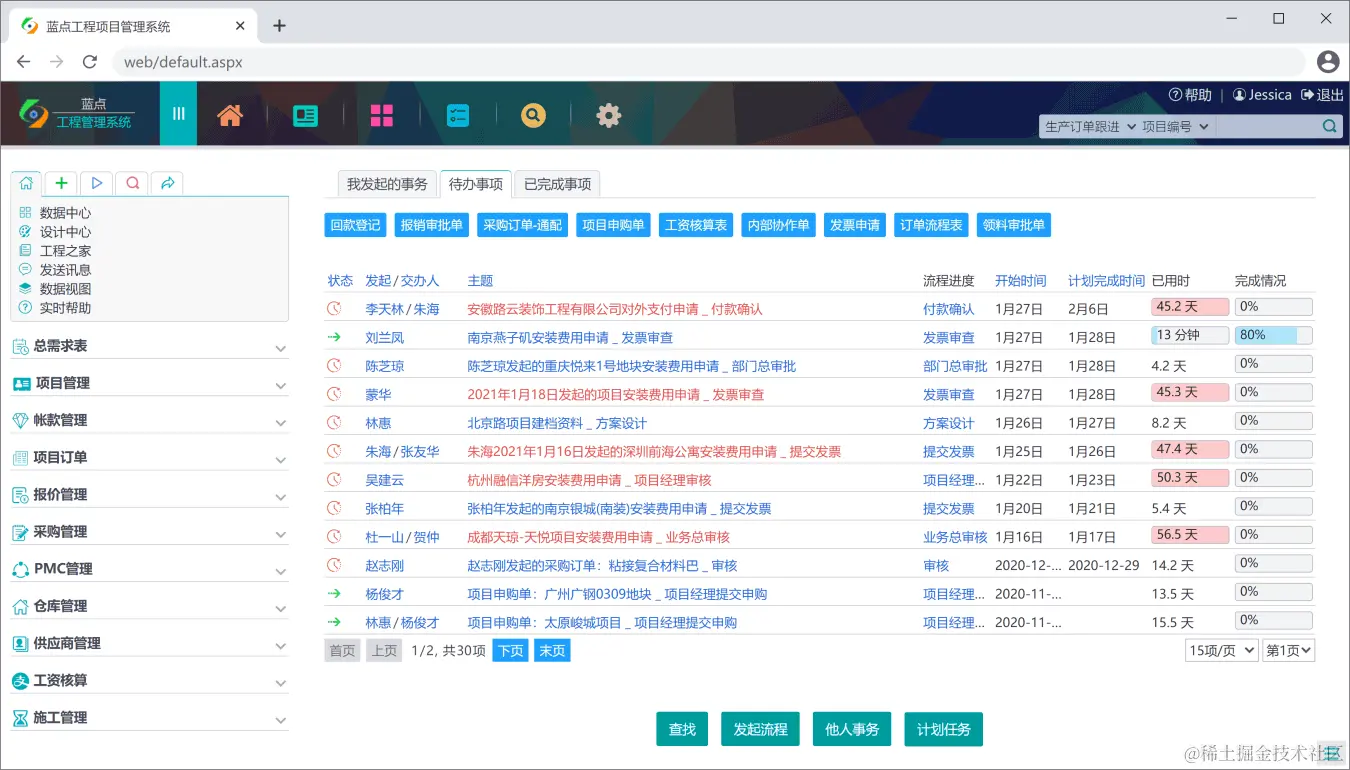Click the 工资核算表 button
The width and height of the screenshot is (1350, 770).
pyautogui.click(x=696, y=225)
